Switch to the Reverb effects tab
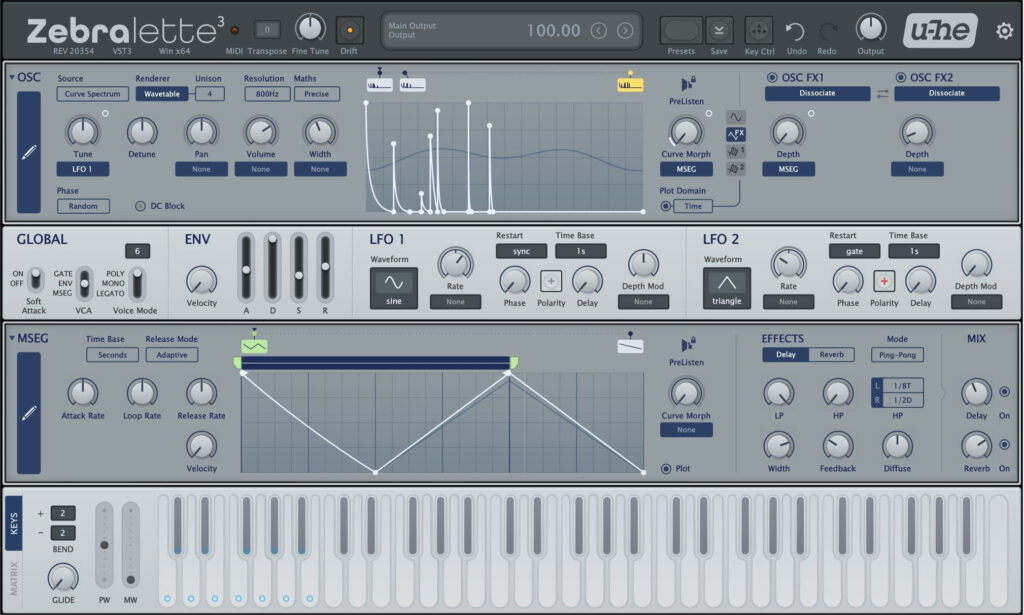Screen dimensions: 1024x615 point(831,355)
